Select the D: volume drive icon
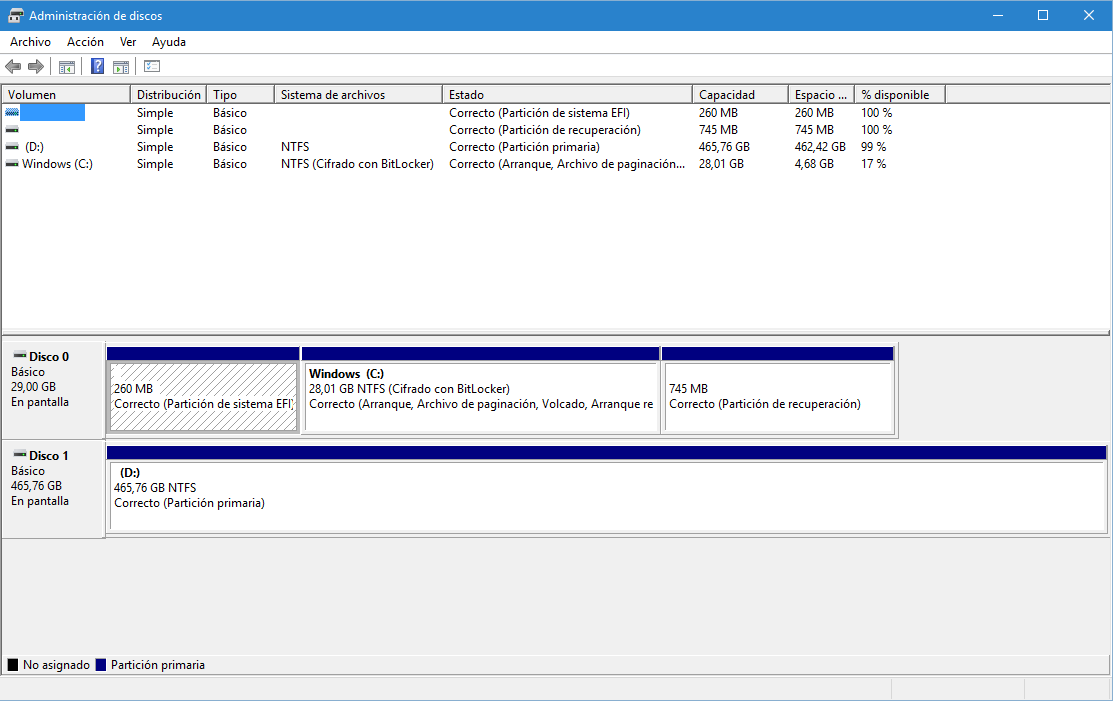The height and width of the screenshot is (701, 1113). pos(12,146)
